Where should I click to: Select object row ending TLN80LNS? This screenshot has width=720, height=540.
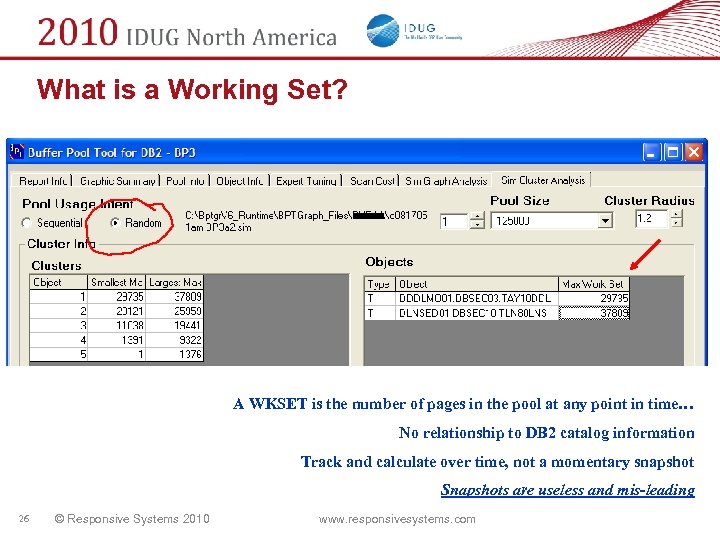coord(497,313)
